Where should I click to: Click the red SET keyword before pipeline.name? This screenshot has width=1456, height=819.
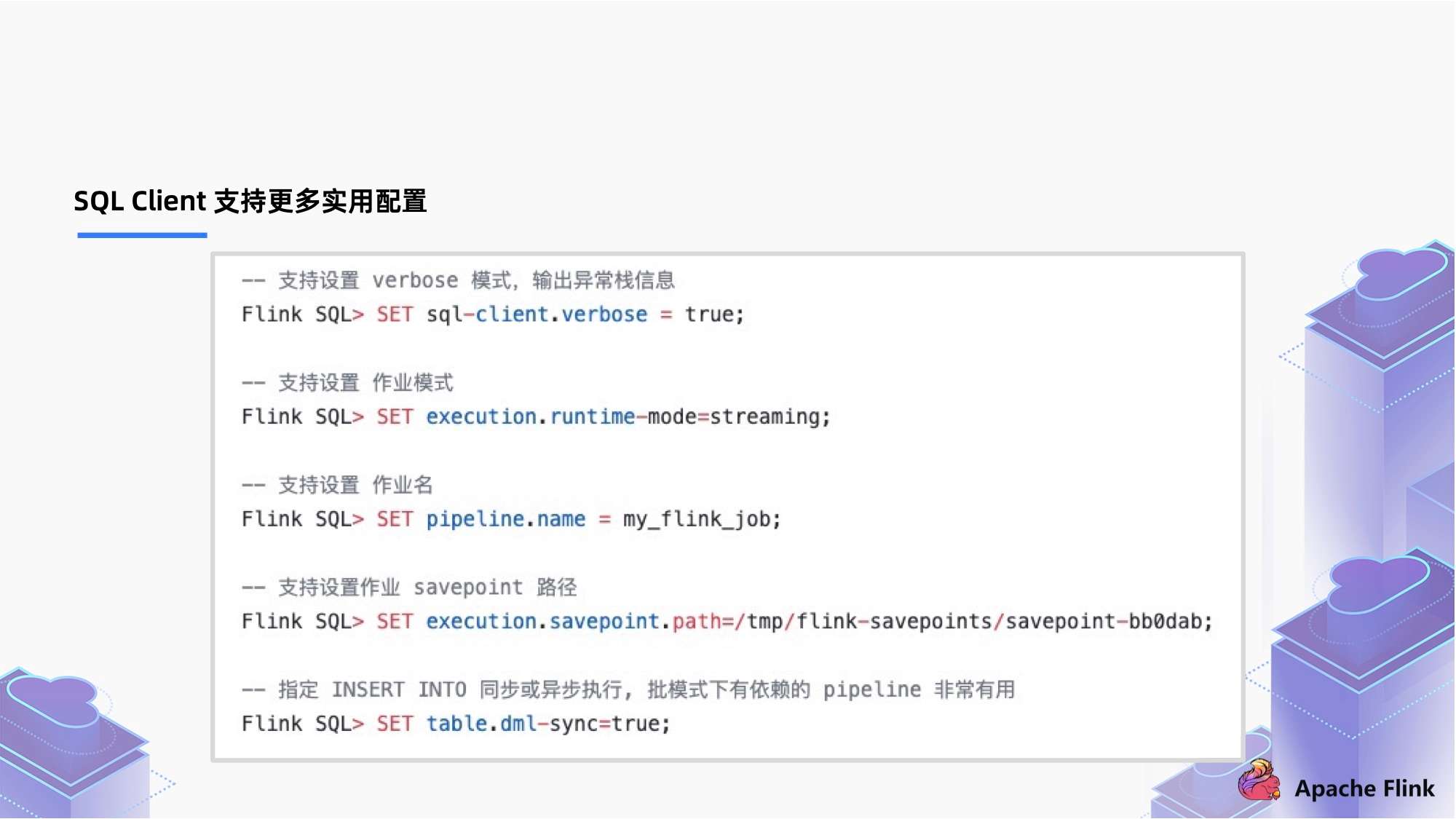click(395, 519)
